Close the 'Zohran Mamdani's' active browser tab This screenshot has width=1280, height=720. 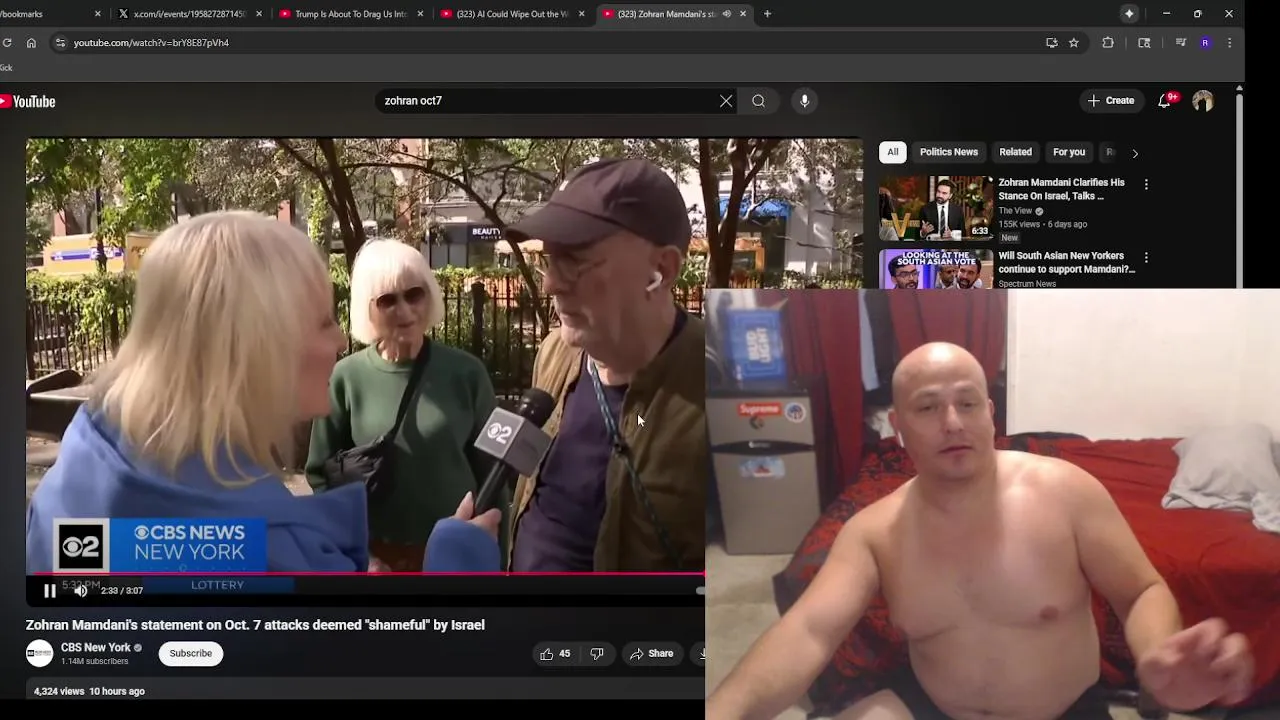[743, 14]
